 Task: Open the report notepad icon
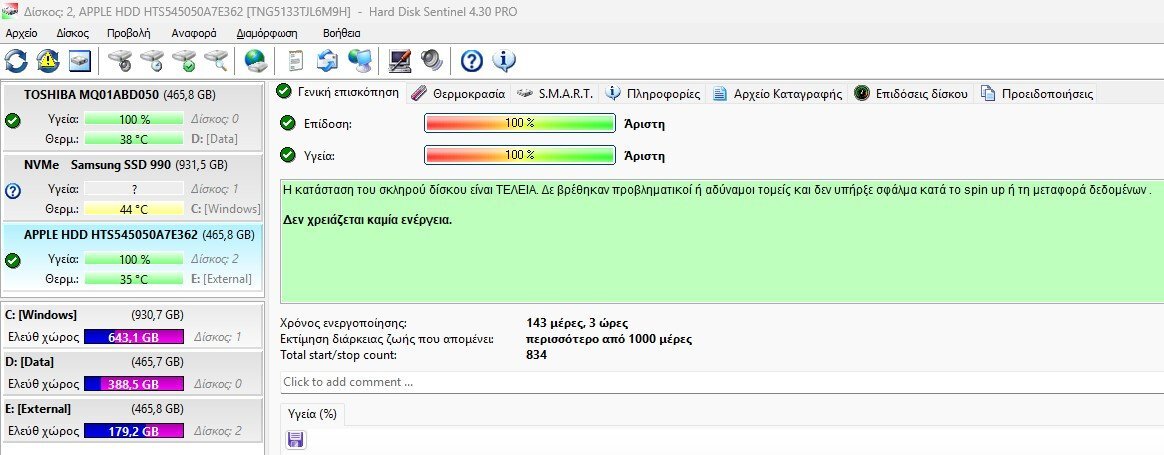pyautogui.click(x=296, y=60)
